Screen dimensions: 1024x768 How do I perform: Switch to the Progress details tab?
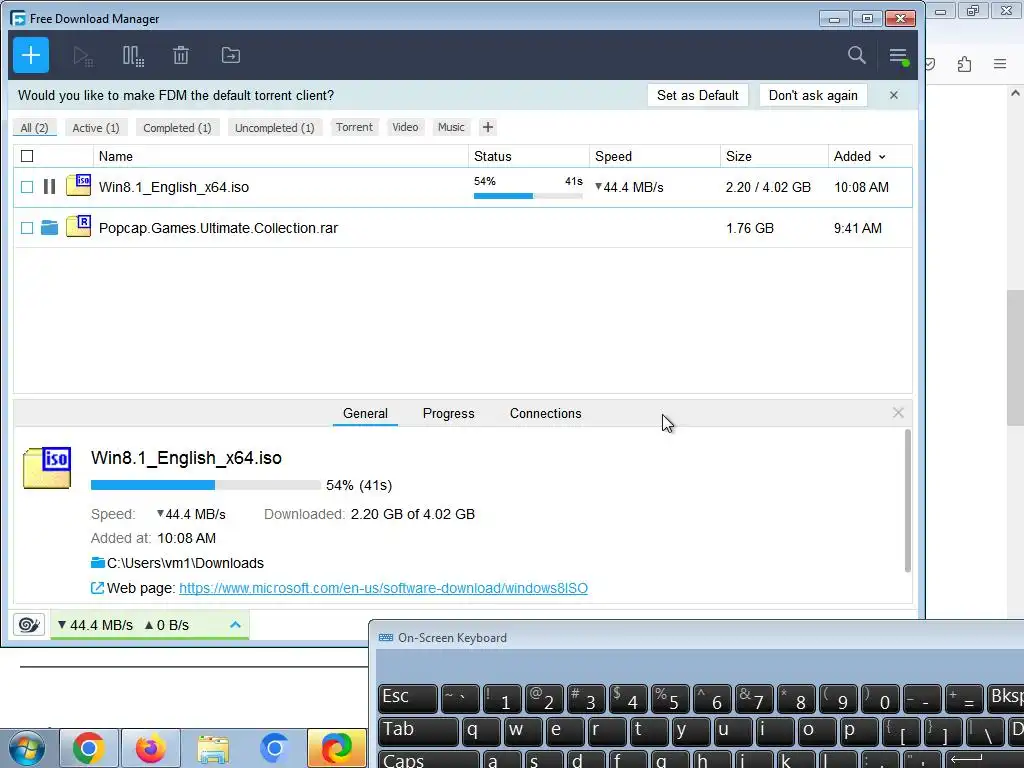click(449, 413)
